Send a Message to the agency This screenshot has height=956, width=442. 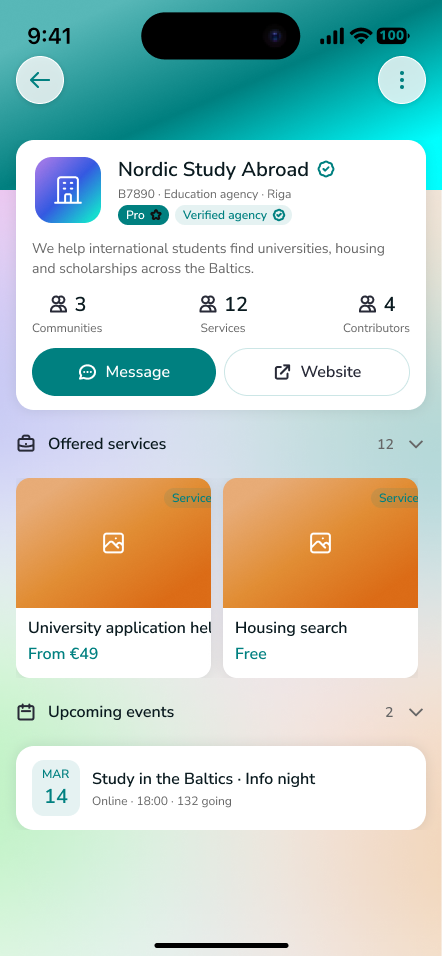124,372
